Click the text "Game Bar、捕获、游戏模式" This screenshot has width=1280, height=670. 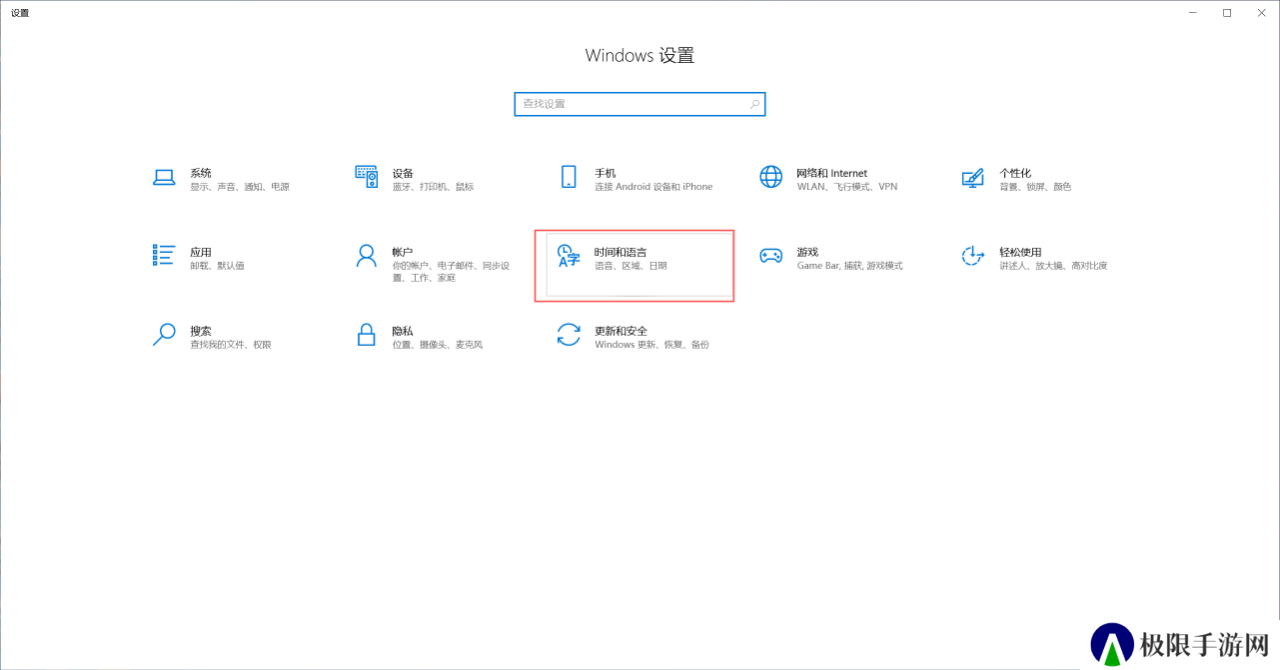[x=850, y=266]
